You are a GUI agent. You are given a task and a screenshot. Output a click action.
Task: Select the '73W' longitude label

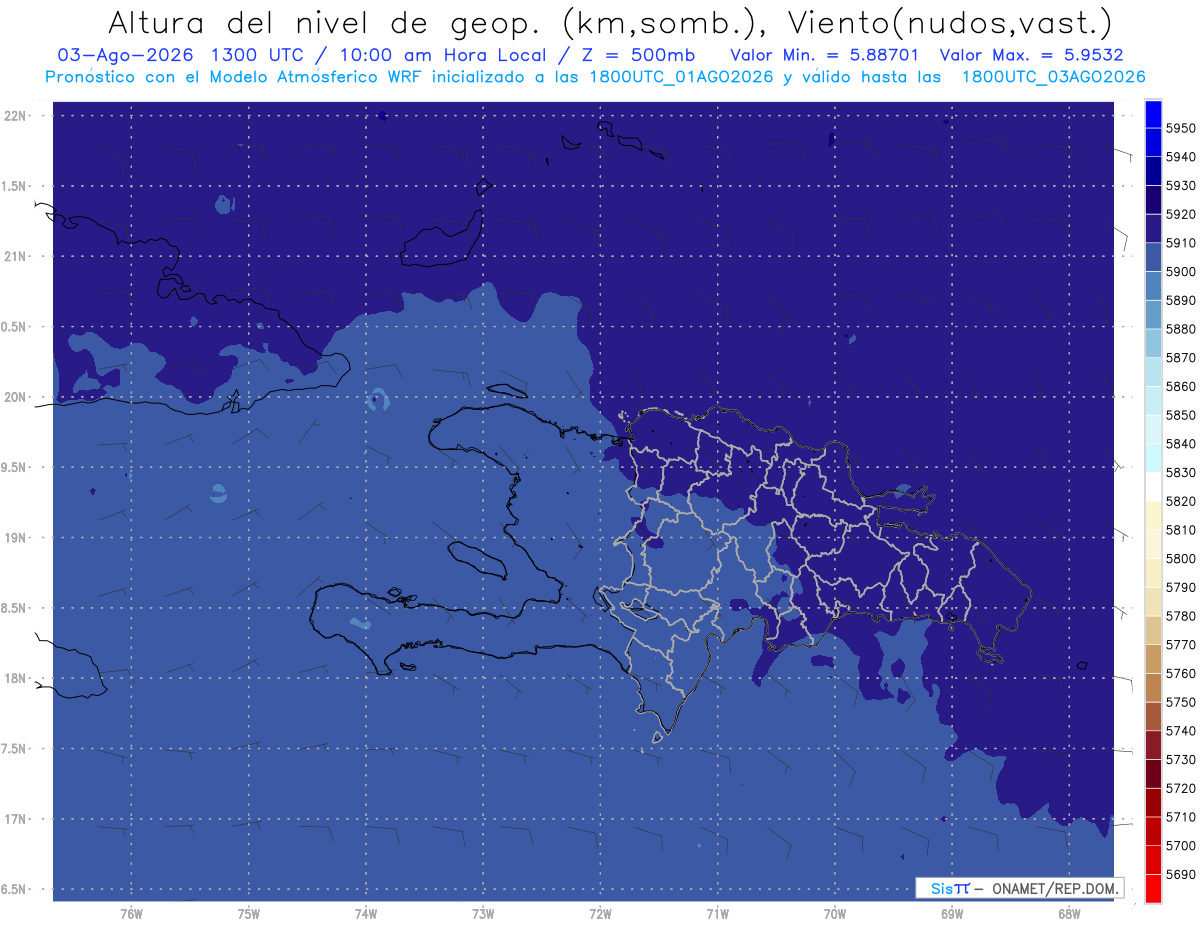coord(483,914)
